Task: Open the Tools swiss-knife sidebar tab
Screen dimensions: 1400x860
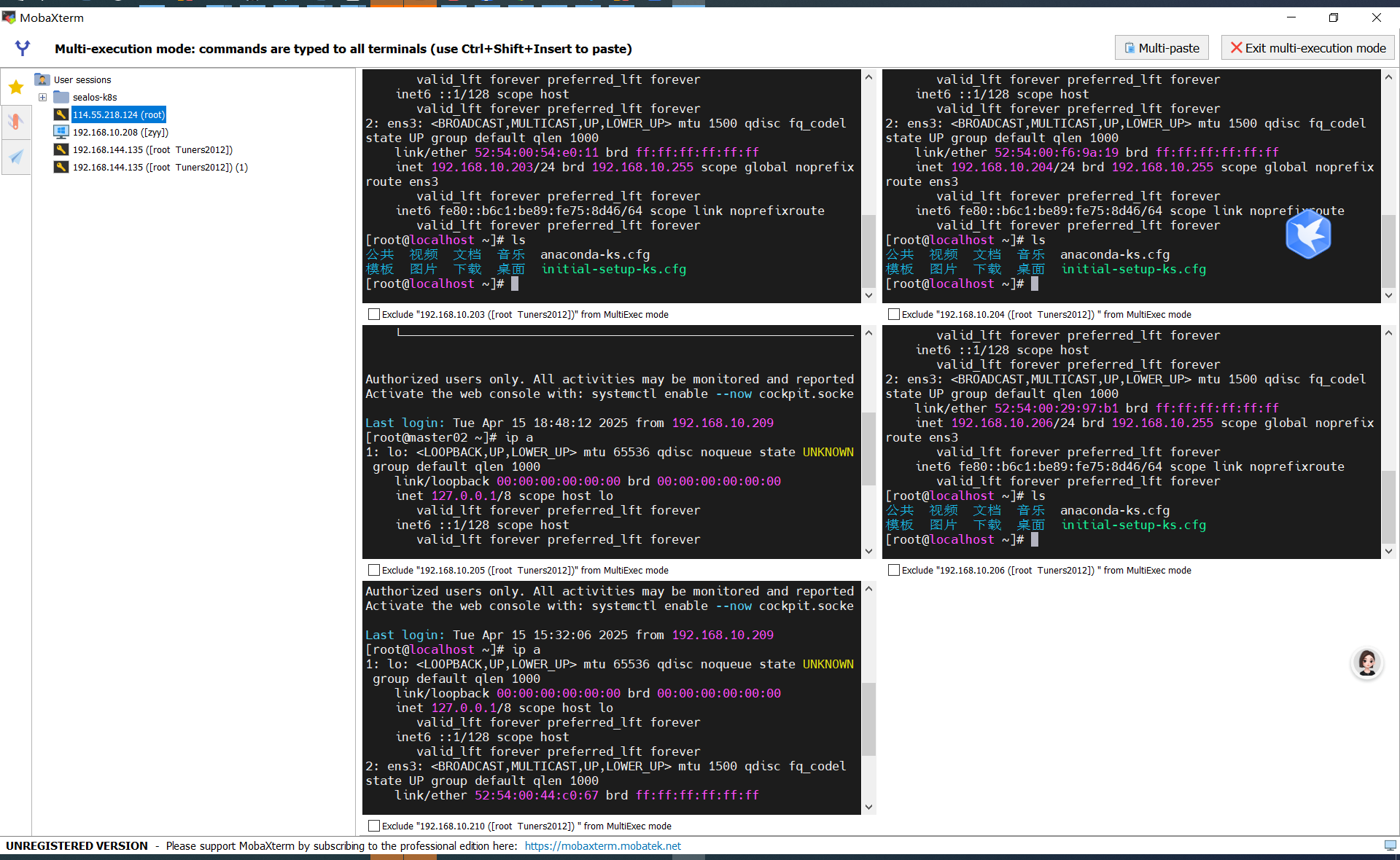Action: coord(16,122)
